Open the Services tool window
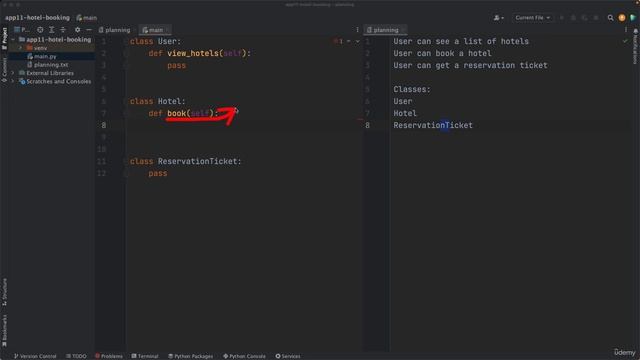 pyautogui.click(x=288, y=356)
